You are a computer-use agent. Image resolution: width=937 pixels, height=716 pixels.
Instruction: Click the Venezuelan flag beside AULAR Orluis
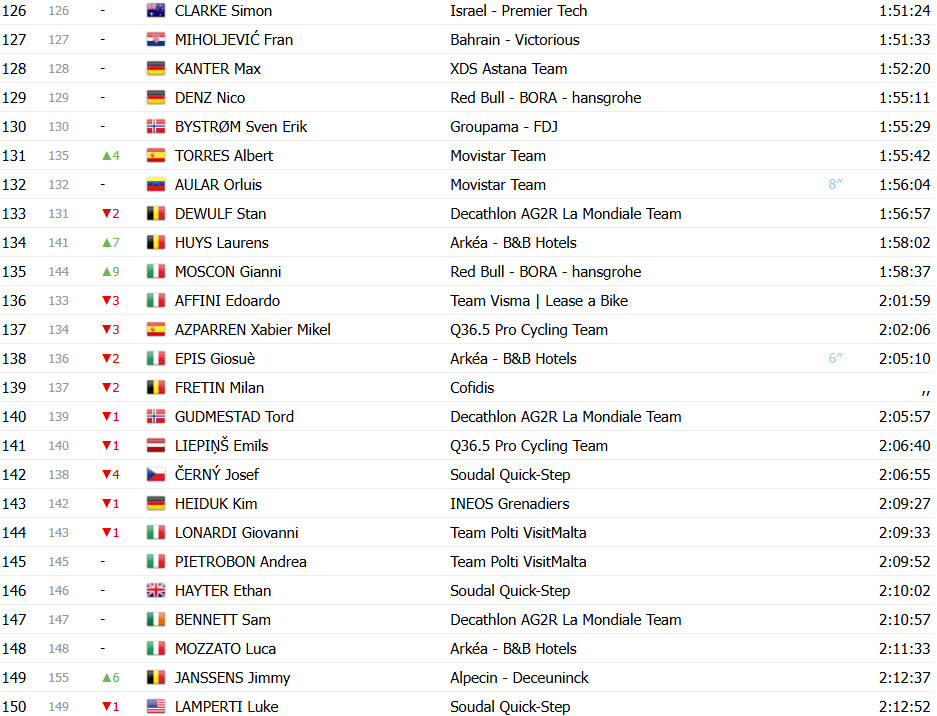156,185
